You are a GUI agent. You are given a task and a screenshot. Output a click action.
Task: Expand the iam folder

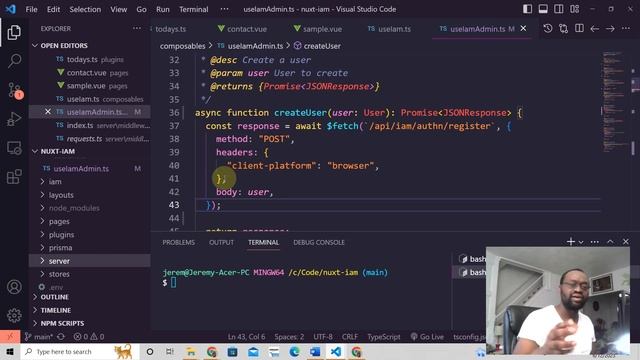pyautogui.click(x=55, y=182)
